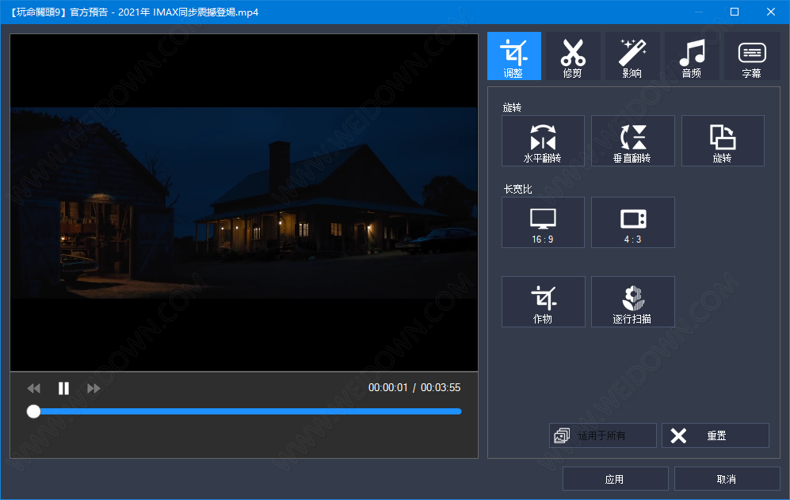This screenshot has width=790, height=500.
Task: Rotate the video using 旋转 button
Action: 723,141
